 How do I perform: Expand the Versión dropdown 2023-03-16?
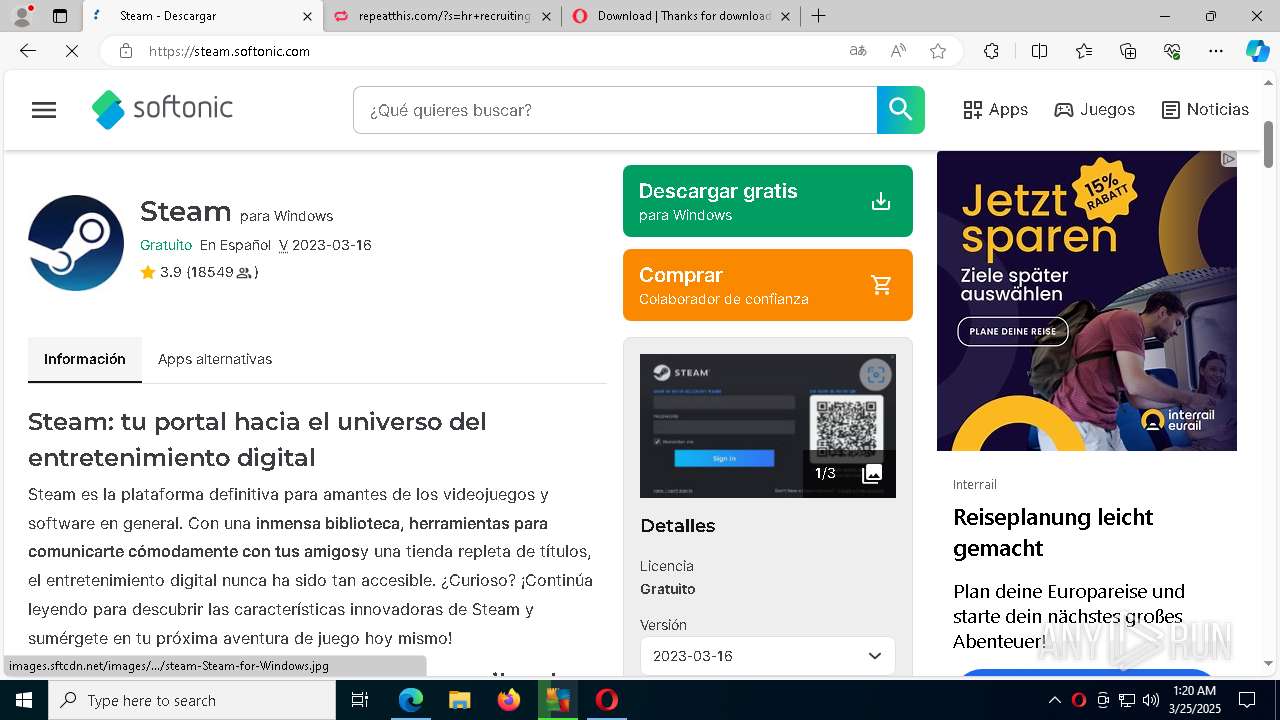[x=768, y=656]
